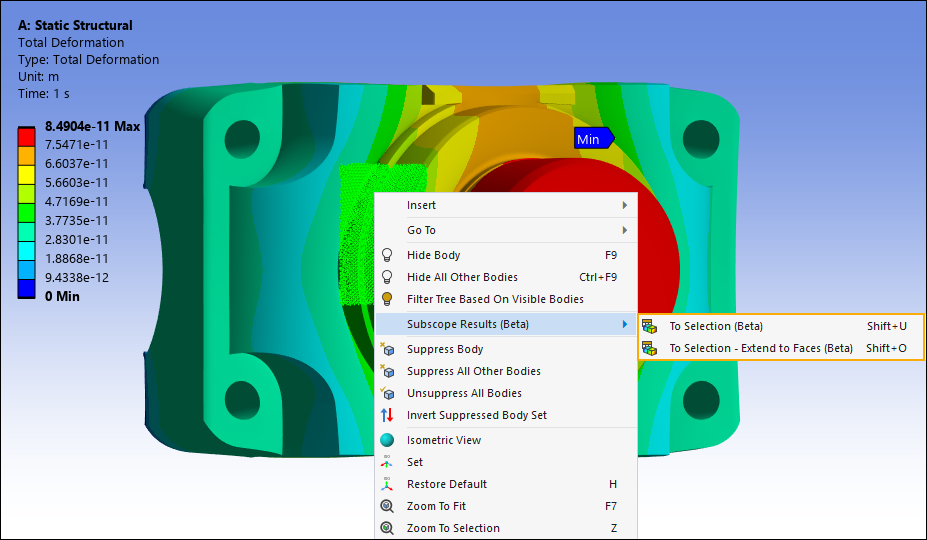Image resolution: width=927 pixels, height=540 pixels.
Task: Click the A: Static Structural title text
Action: click(75, 25)
